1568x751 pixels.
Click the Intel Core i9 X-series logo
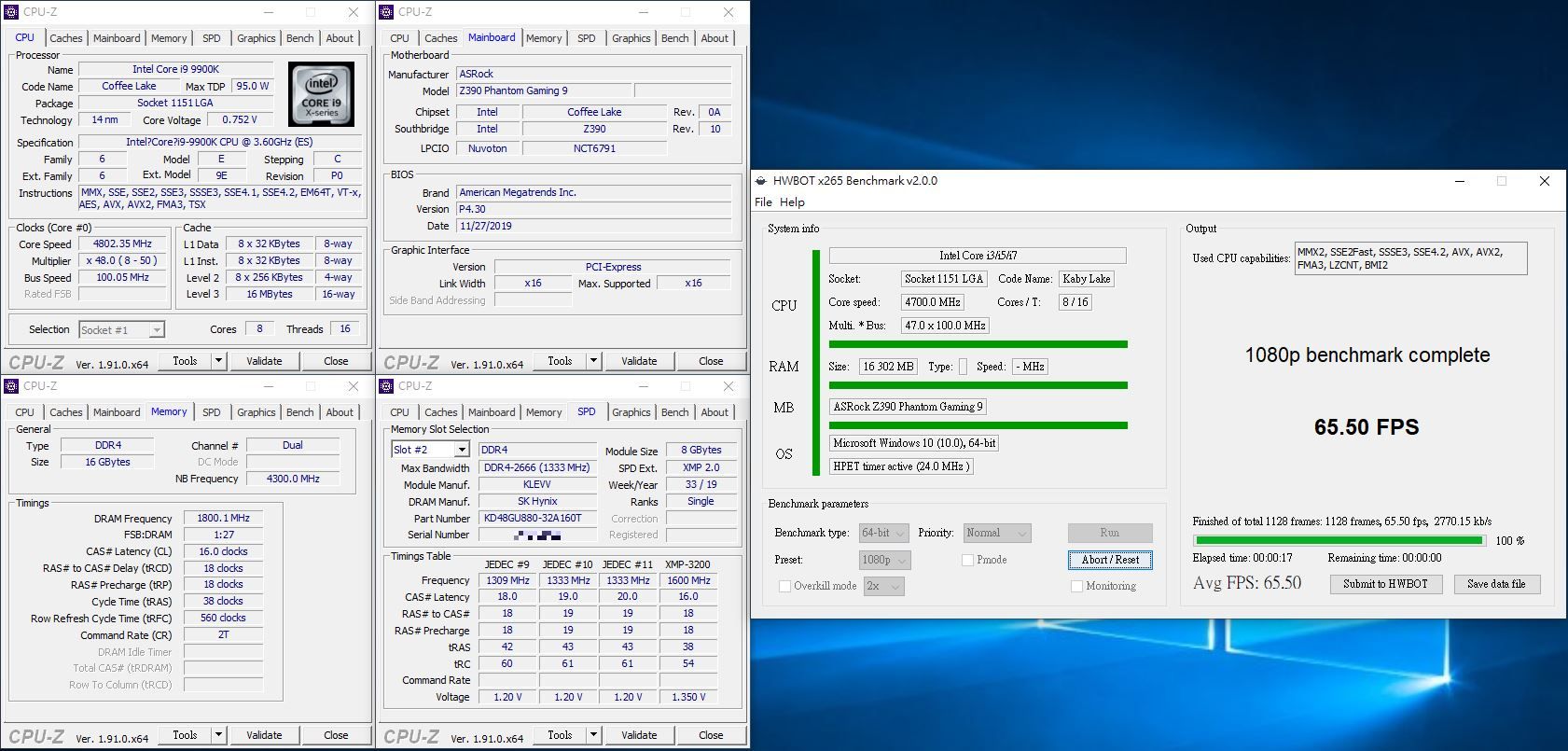322,95
